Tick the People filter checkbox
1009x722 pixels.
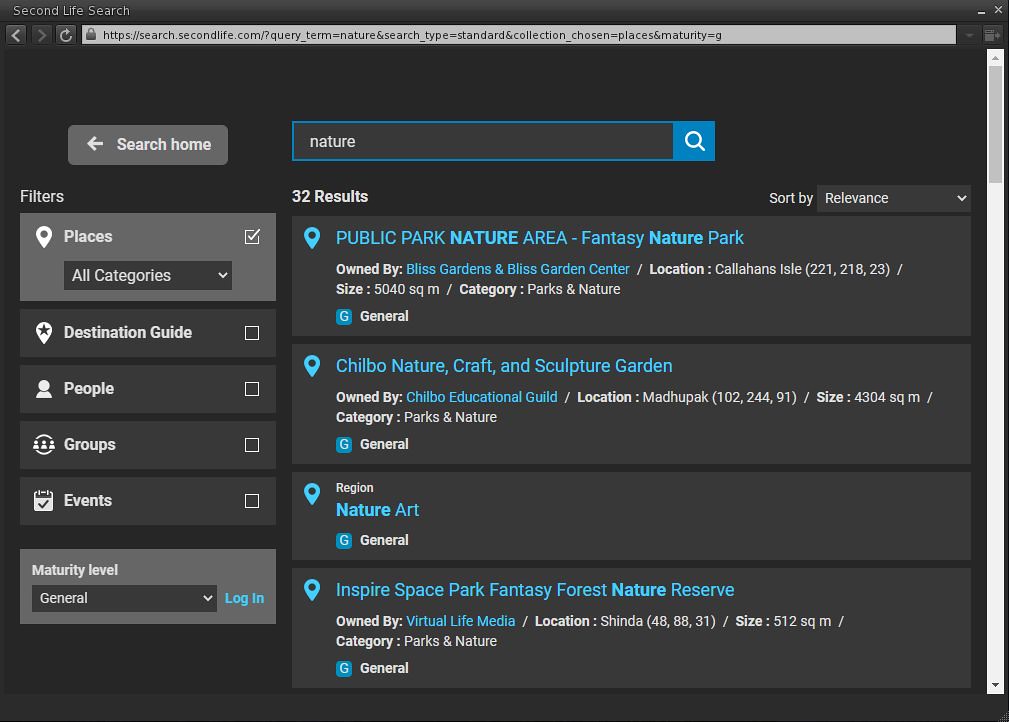(252, 389)
